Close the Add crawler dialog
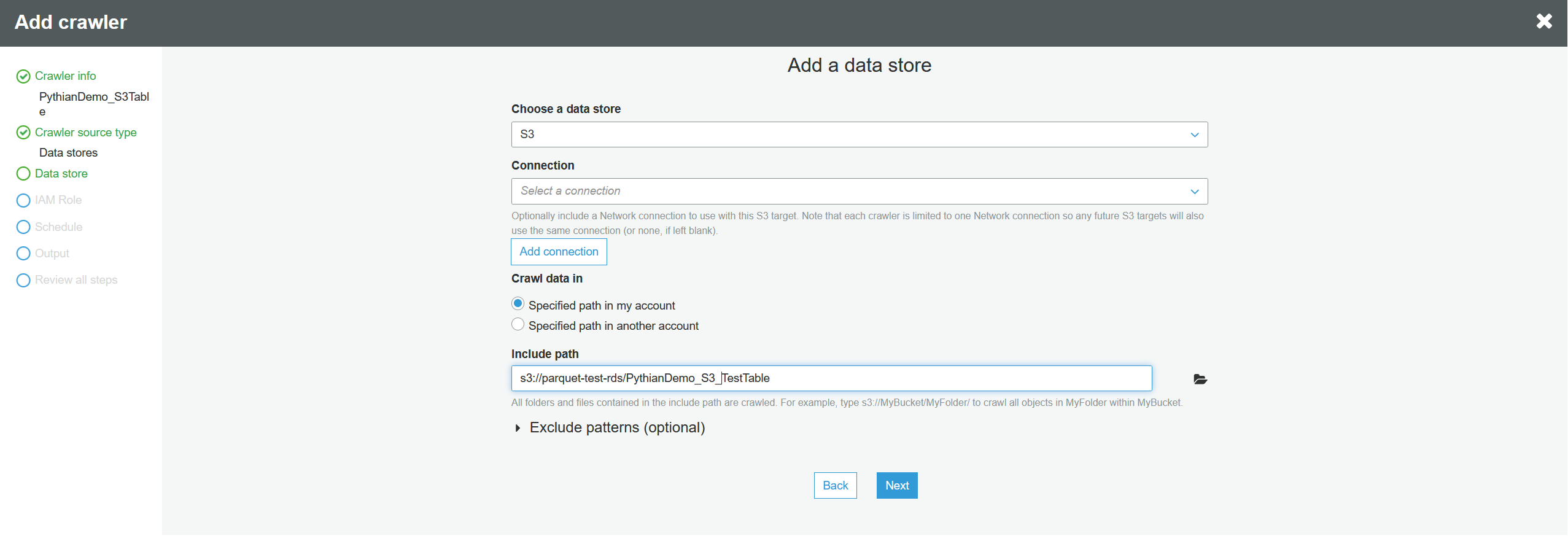1568x538 pixels. click(1543, 21)
